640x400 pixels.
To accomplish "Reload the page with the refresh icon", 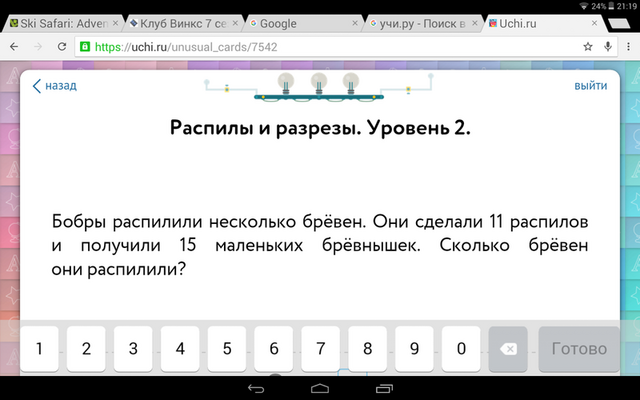I will 62,47.
